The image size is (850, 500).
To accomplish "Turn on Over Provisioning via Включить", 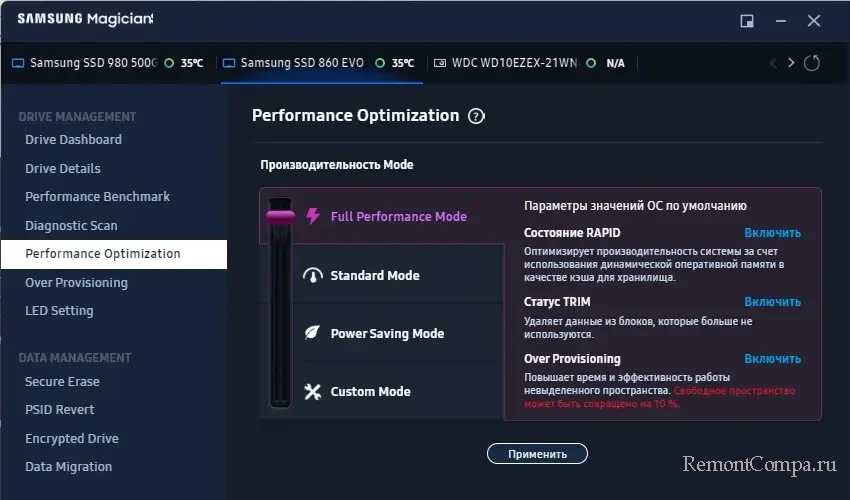I will pos(772,359).
